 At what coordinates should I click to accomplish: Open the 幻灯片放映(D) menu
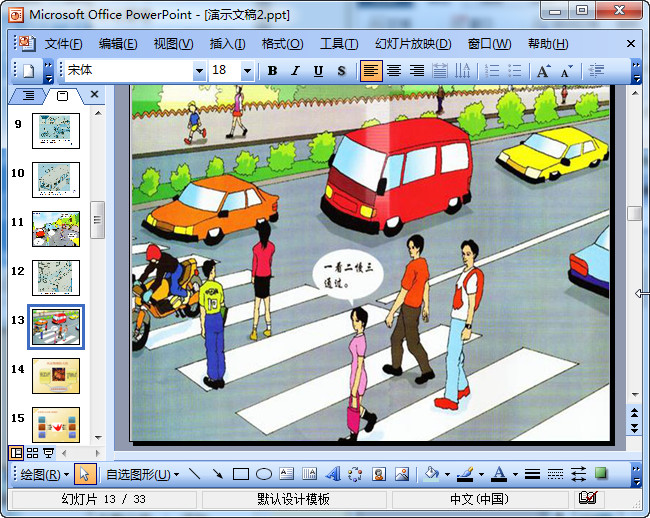[x=413, y=44]
